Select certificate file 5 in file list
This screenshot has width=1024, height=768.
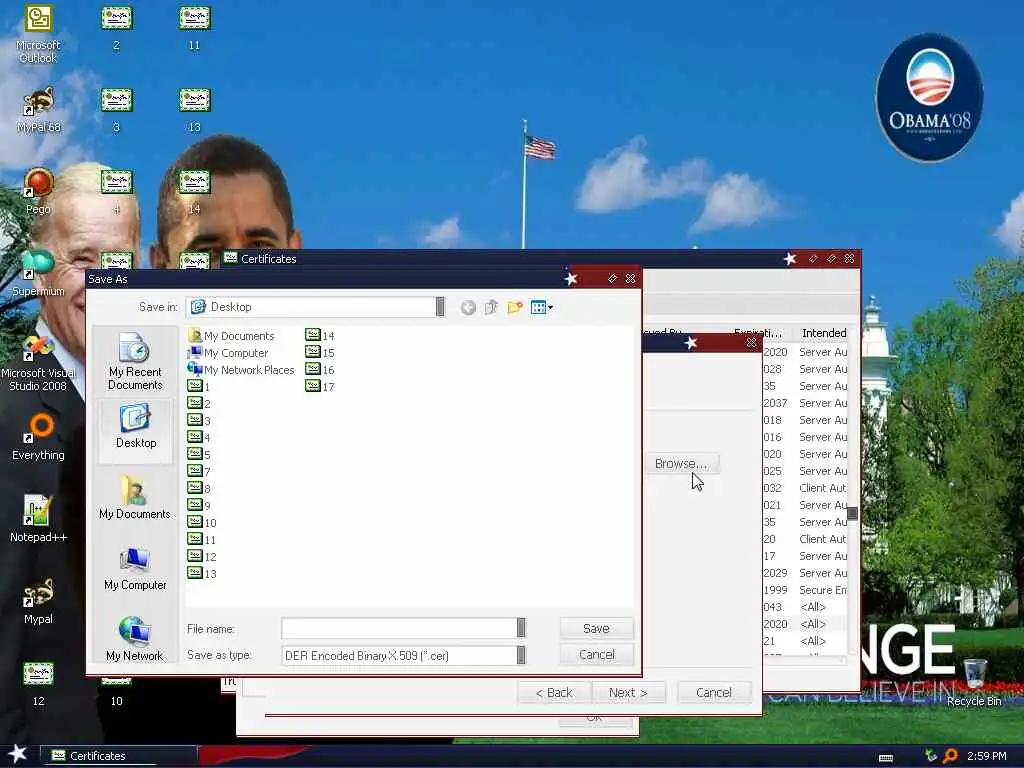[199, 455]
